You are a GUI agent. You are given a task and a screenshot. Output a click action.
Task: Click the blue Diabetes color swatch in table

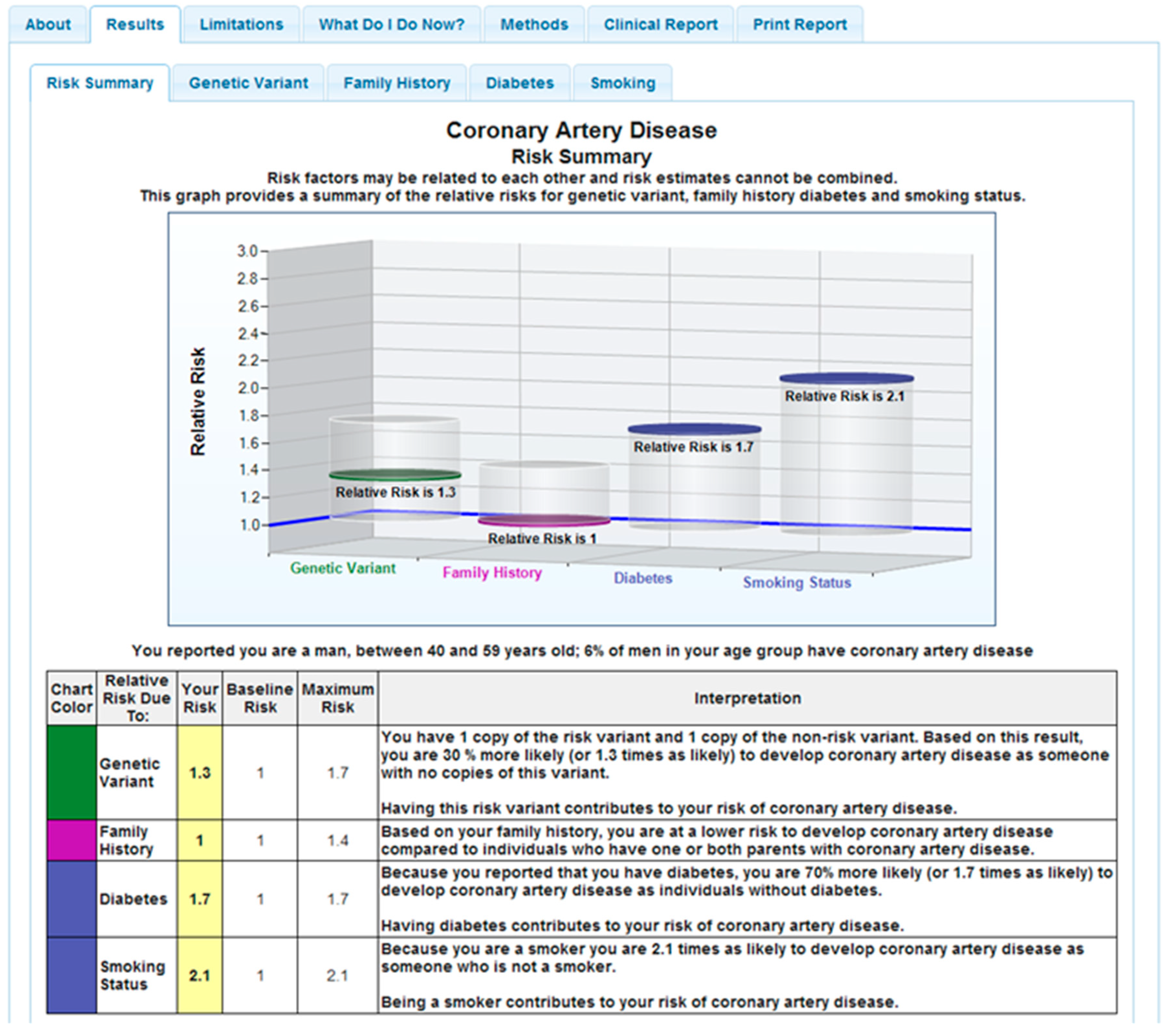pos(71,898)
